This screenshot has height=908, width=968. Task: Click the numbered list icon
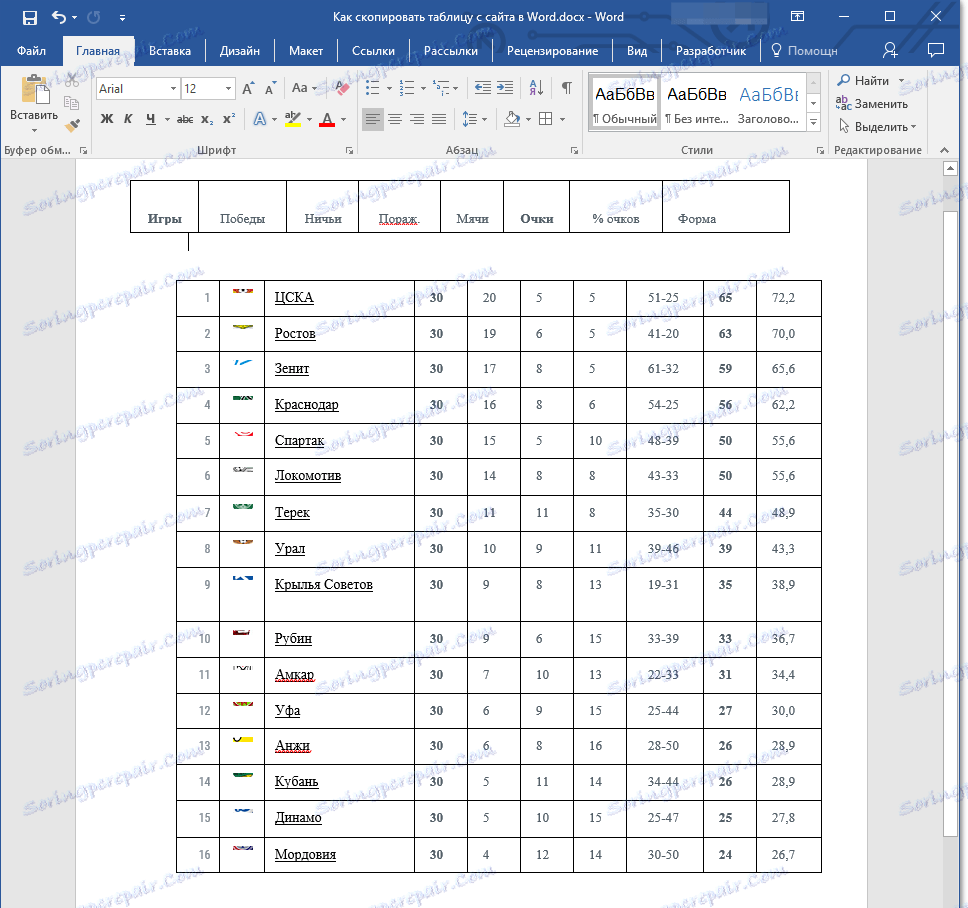[407, 88]
